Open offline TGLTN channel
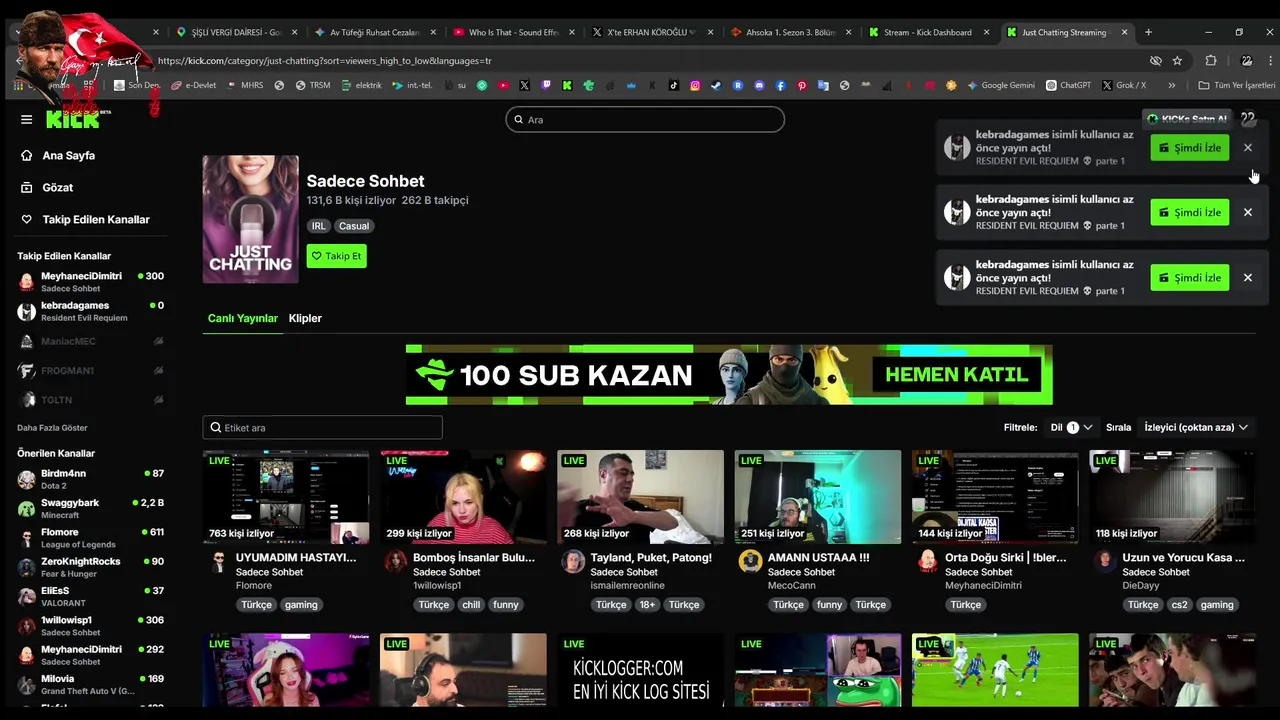Image resolution: width=1280 pixels, height=720 pixels. coord(90,400)
